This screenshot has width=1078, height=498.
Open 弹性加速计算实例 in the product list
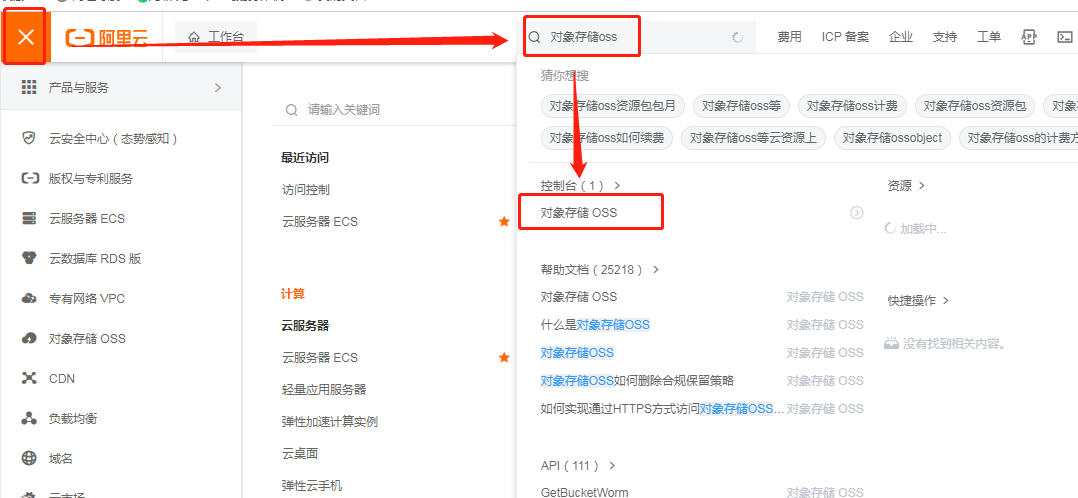tap(329, 422)
